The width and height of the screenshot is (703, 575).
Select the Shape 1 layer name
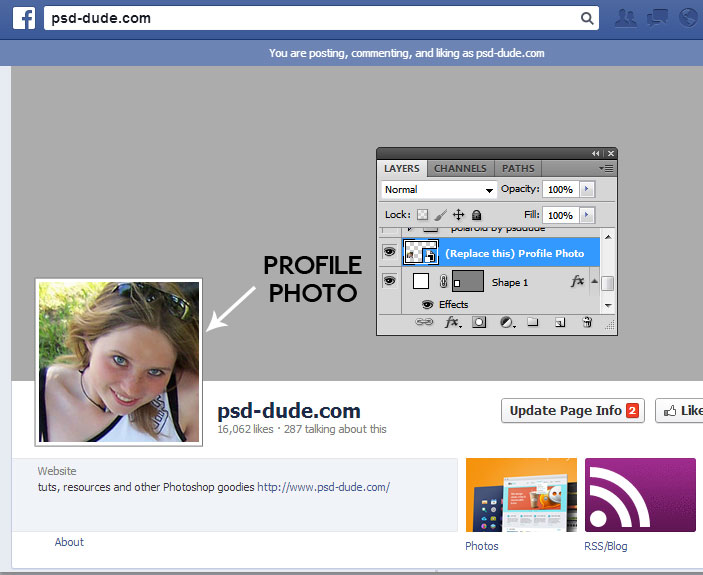coord(510,282)
